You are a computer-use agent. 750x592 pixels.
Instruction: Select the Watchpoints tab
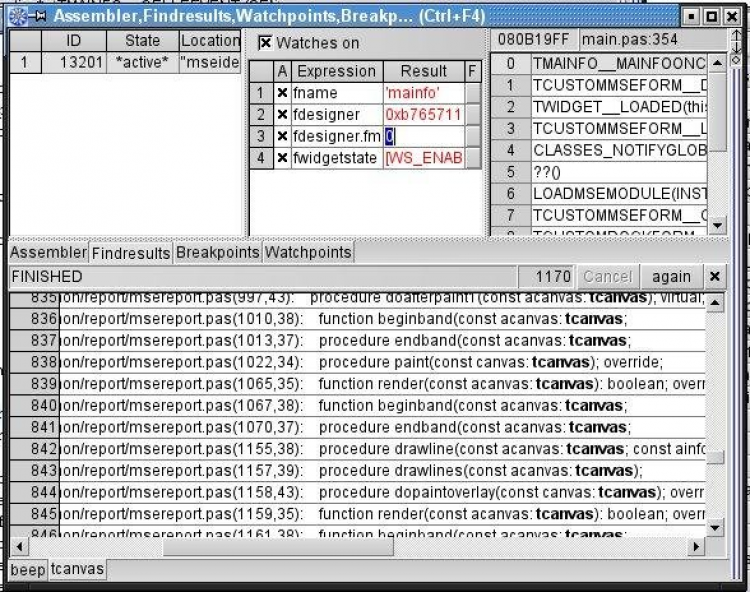point(307,253)
